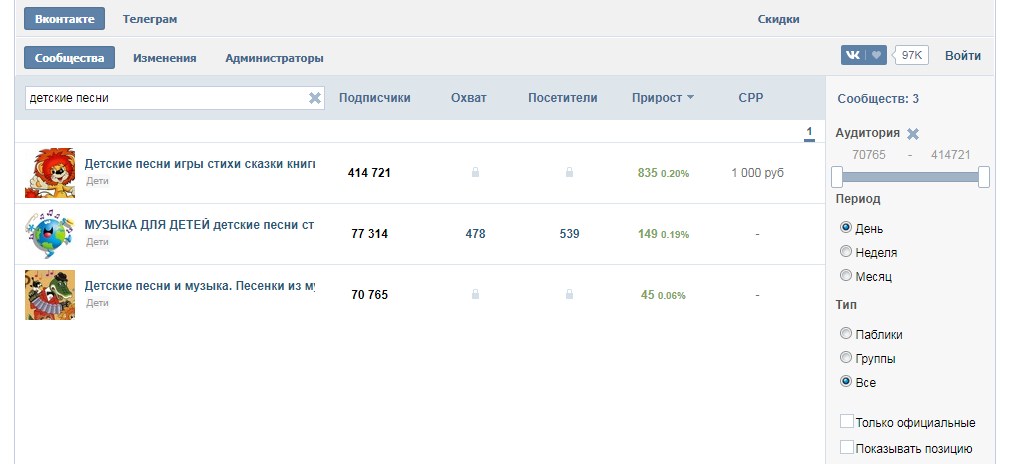The image size is (1013, 464).
Task: Click the lock icon in the Охват column, first row
Action: 475,173
